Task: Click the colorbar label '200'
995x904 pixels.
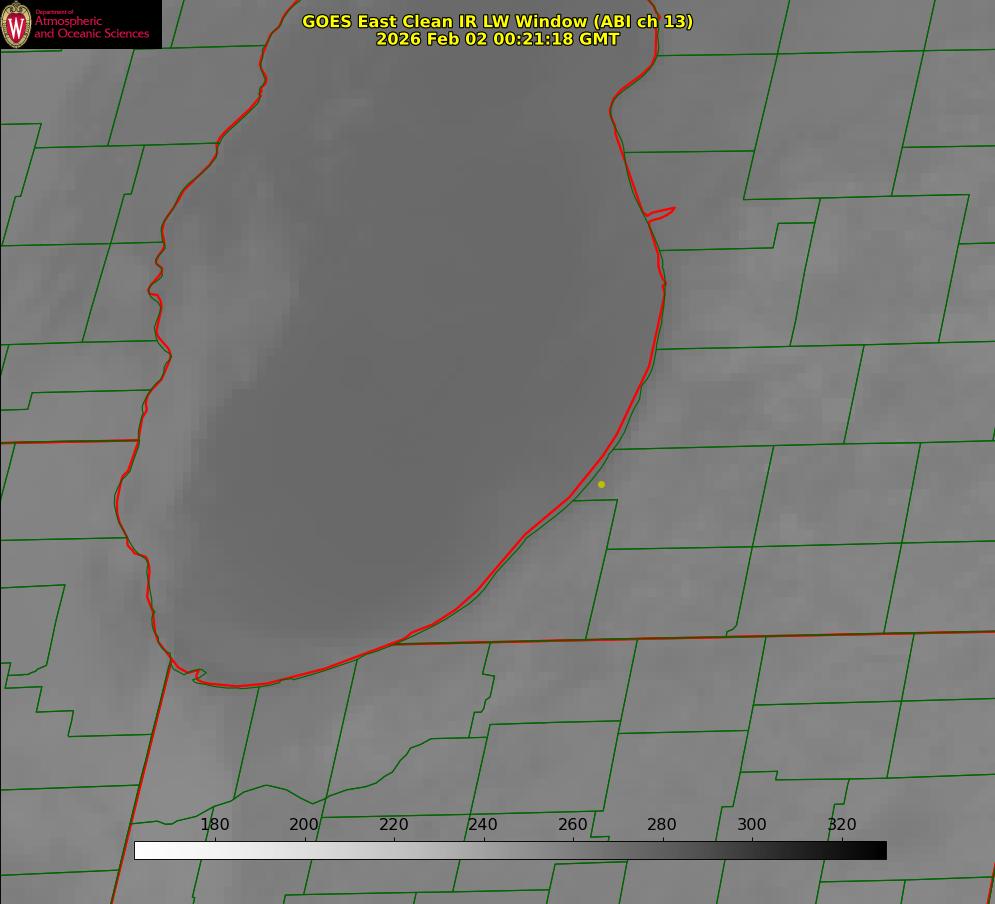Action: click(304, 824)
